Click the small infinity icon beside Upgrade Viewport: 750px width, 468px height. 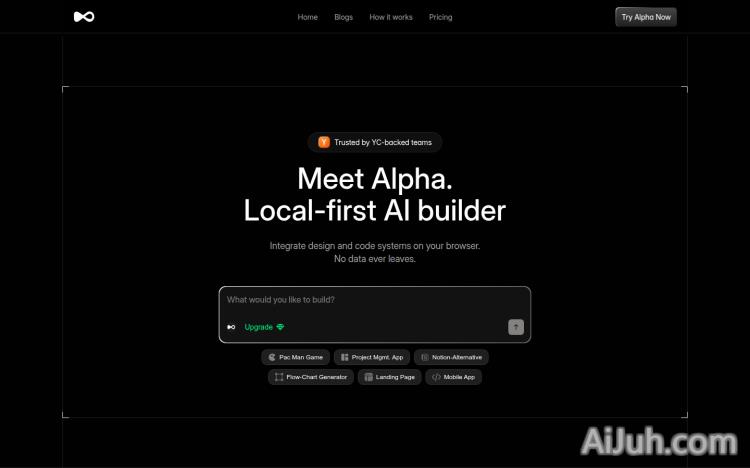click(x=231, y=327)
